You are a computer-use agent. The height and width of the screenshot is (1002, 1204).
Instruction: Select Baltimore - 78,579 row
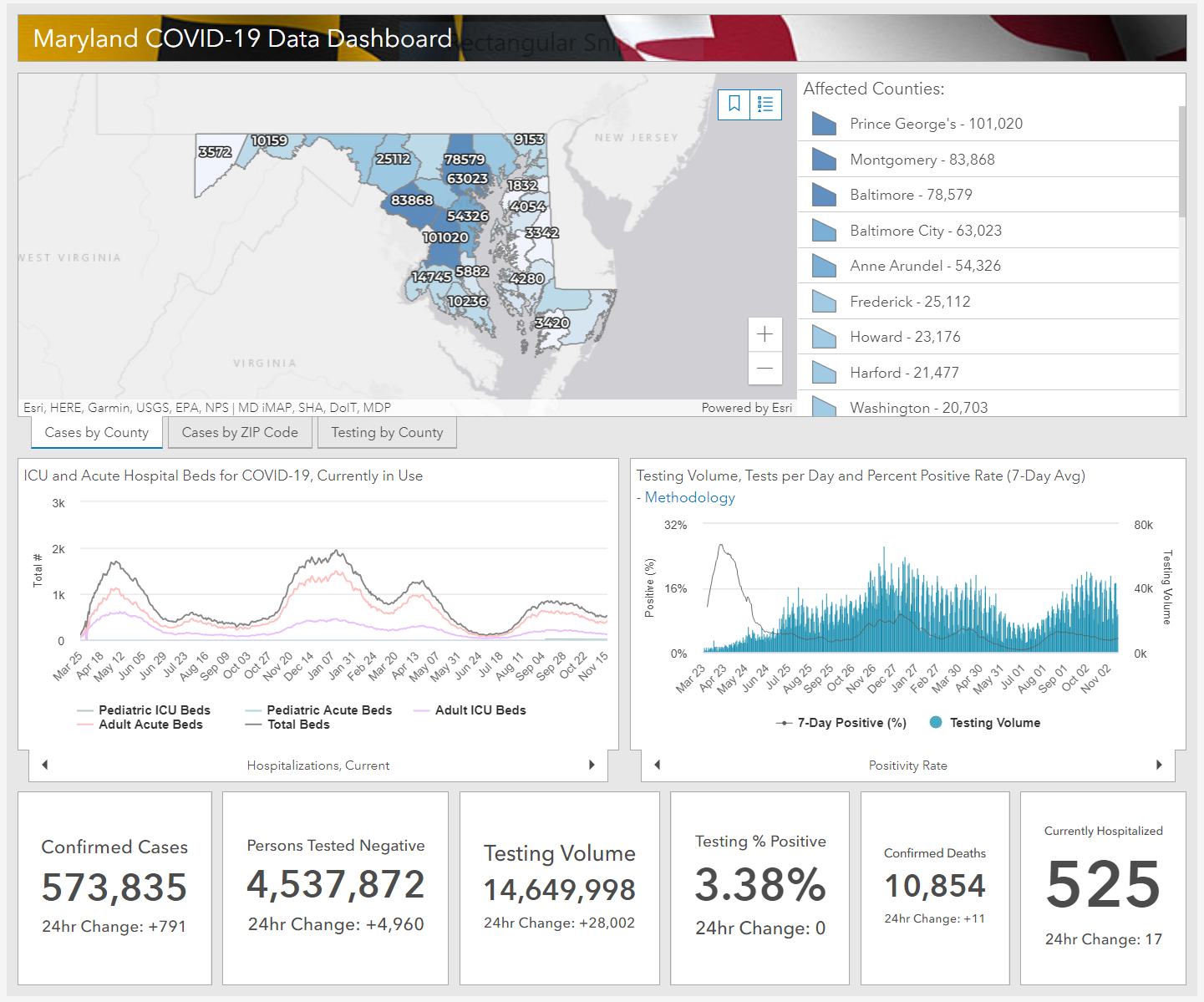tap(988, 195)
